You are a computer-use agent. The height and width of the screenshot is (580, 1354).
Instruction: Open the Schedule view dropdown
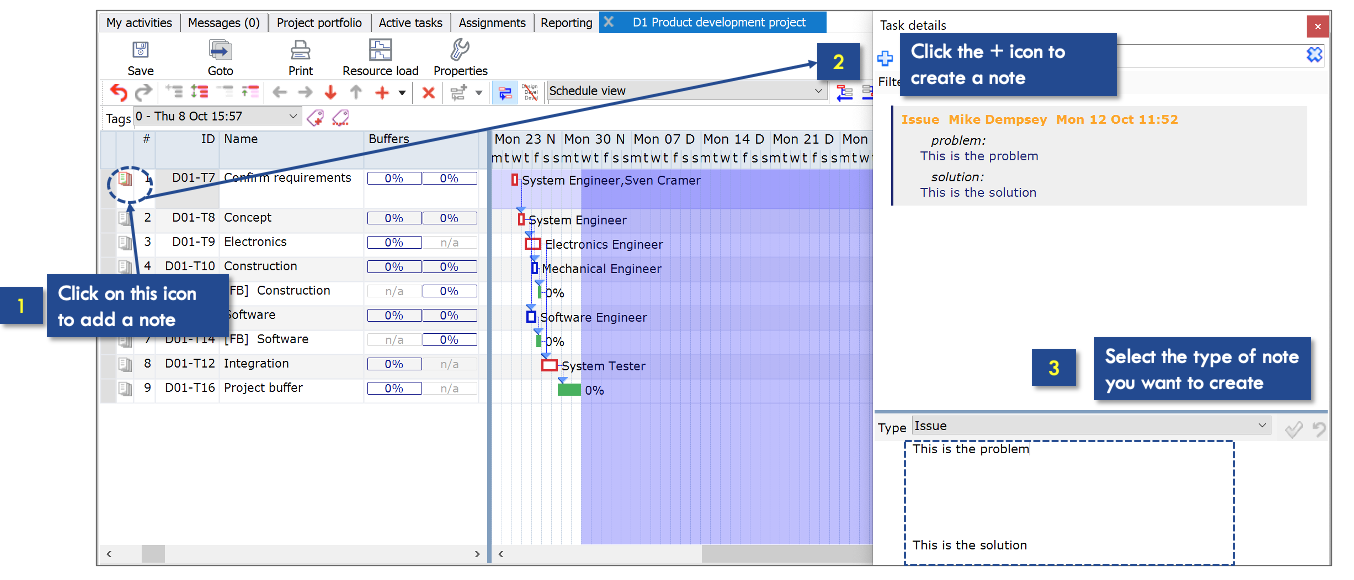pos(687,91)
